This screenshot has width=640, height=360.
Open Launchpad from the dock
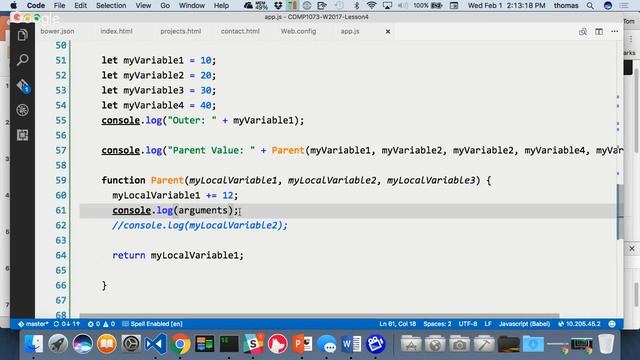pyautogui.click(x=58, y=344)
